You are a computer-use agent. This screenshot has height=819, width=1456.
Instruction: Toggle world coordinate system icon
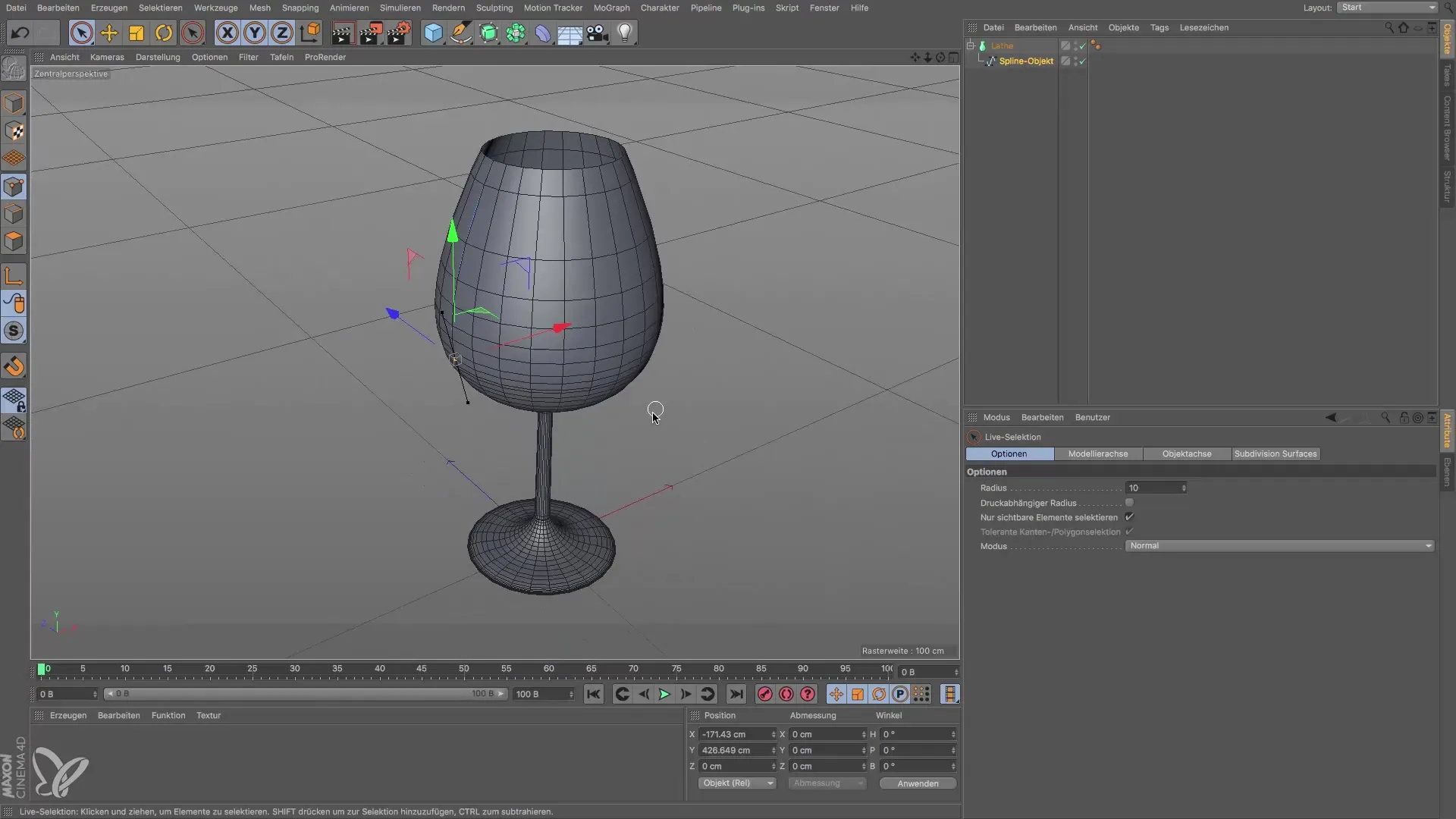pos(309,33)
